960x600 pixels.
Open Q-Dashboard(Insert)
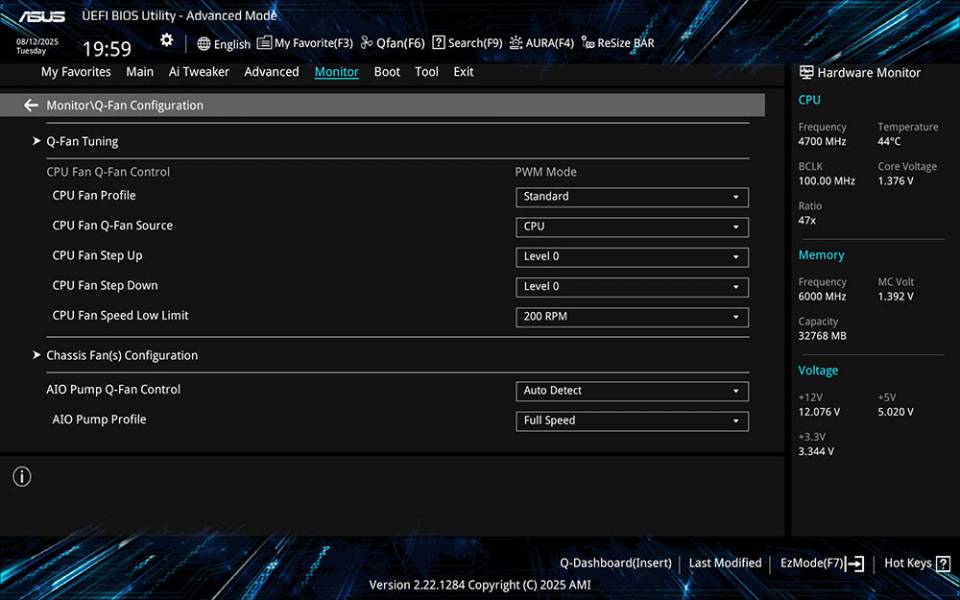[616, 562]
